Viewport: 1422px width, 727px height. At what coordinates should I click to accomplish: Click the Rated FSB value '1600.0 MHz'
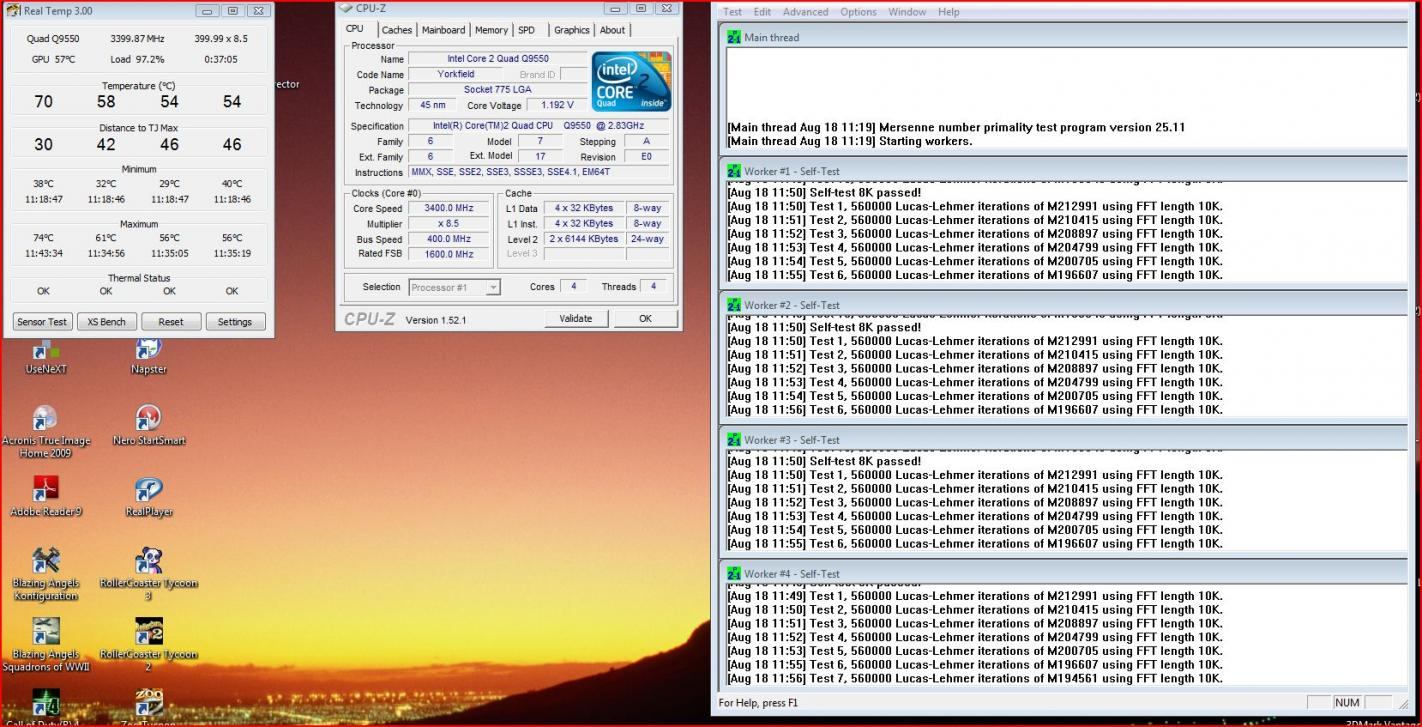[x=448, y=254]
